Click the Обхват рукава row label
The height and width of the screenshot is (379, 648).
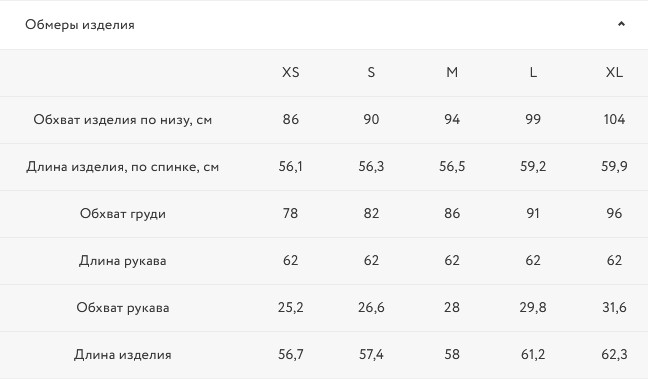click(x=123, y=308)
